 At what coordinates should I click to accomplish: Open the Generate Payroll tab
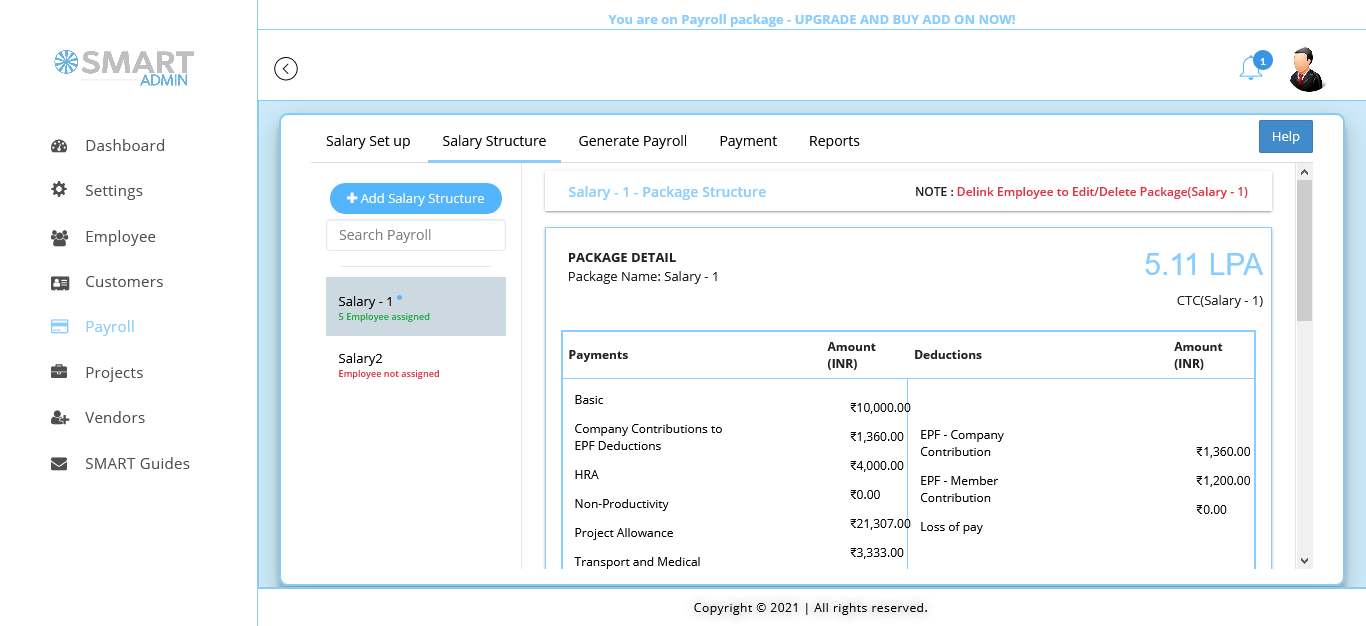(x=632, y=141)
